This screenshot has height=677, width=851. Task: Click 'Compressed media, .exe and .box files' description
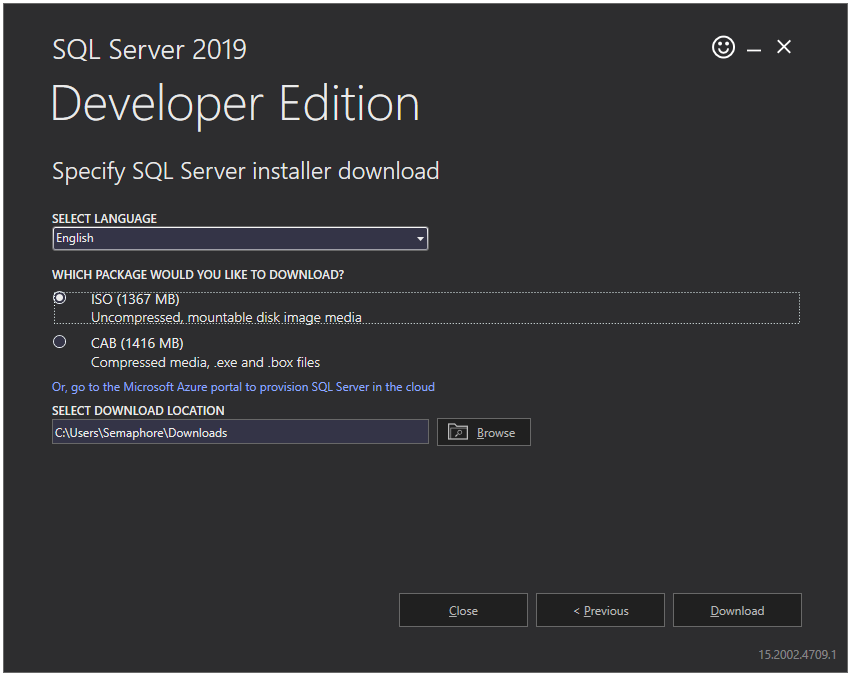click(x=206, y=362)
